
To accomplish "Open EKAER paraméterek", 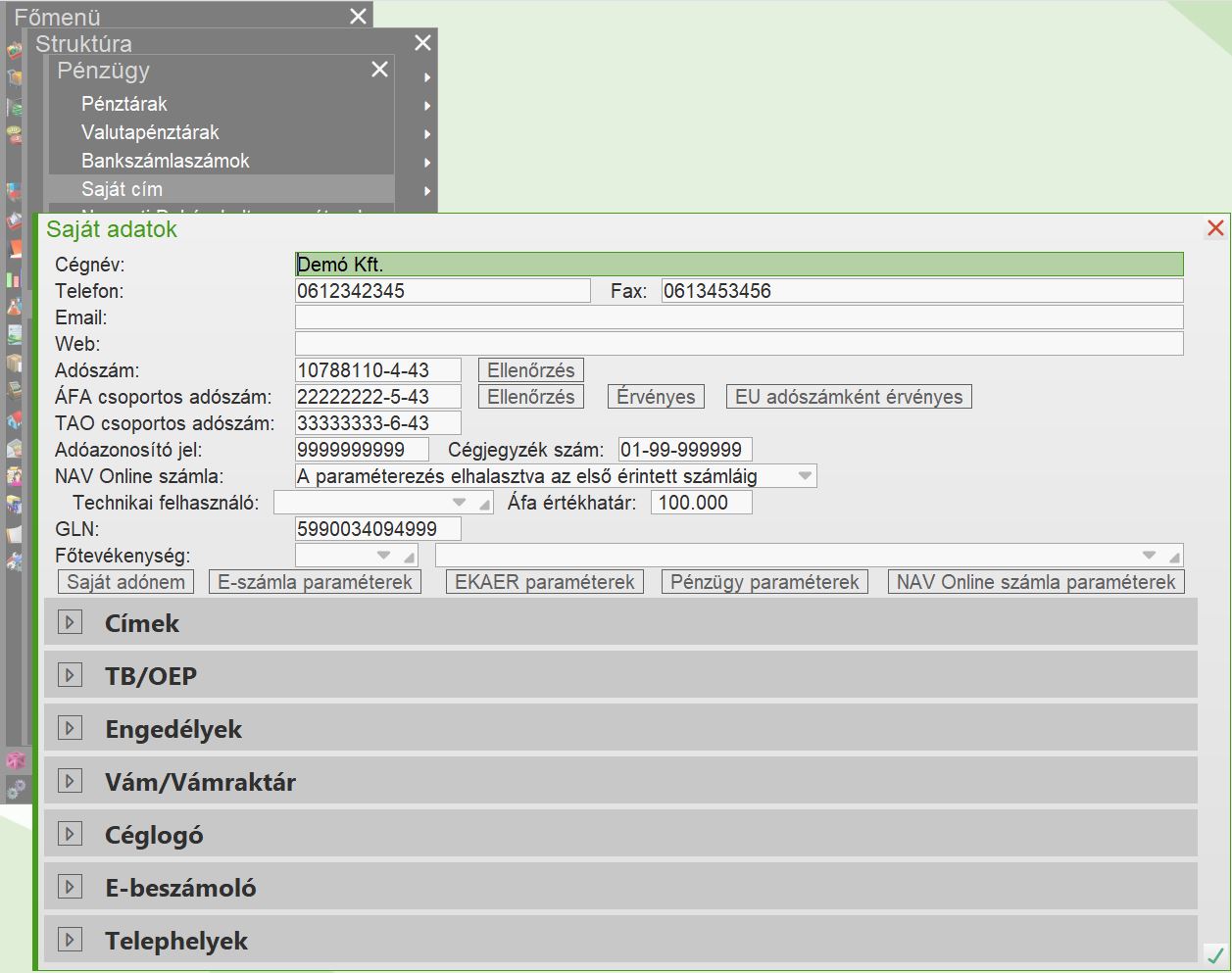I will [x=545, y=582].
